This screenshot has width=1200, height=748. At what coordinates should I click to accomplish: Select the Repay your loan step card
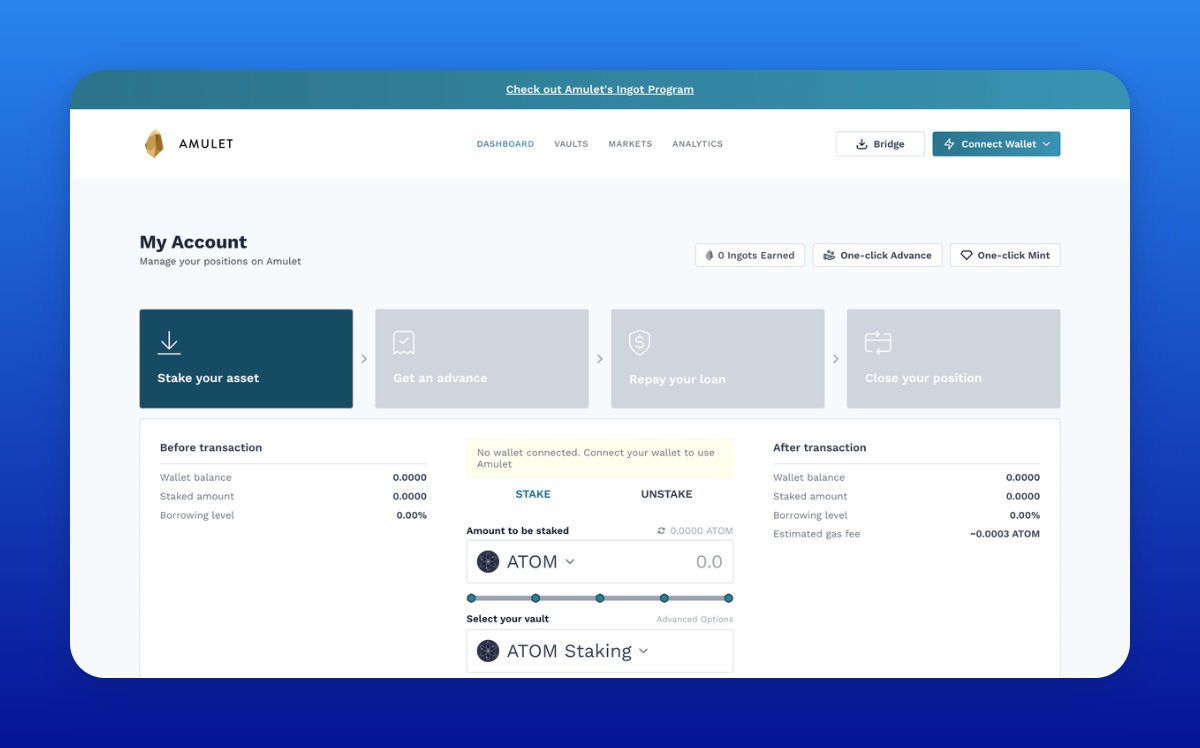(718, 358)
